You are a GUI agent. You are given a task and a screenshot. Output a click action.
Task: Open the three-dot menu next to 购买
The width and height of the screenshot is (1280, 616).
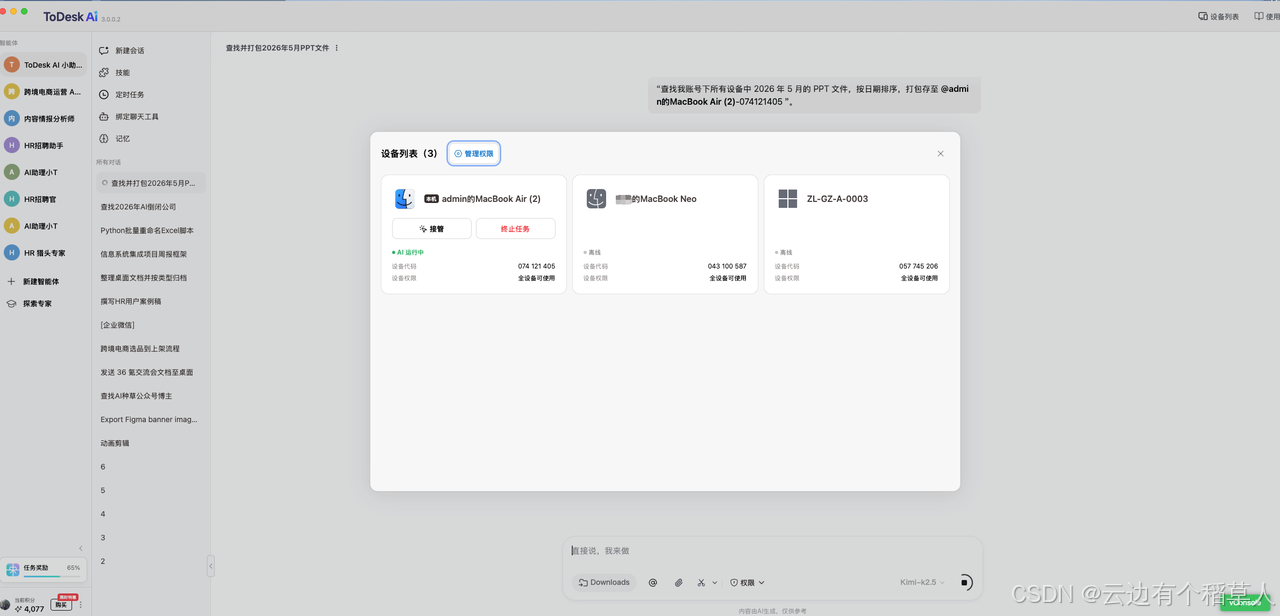80,605
